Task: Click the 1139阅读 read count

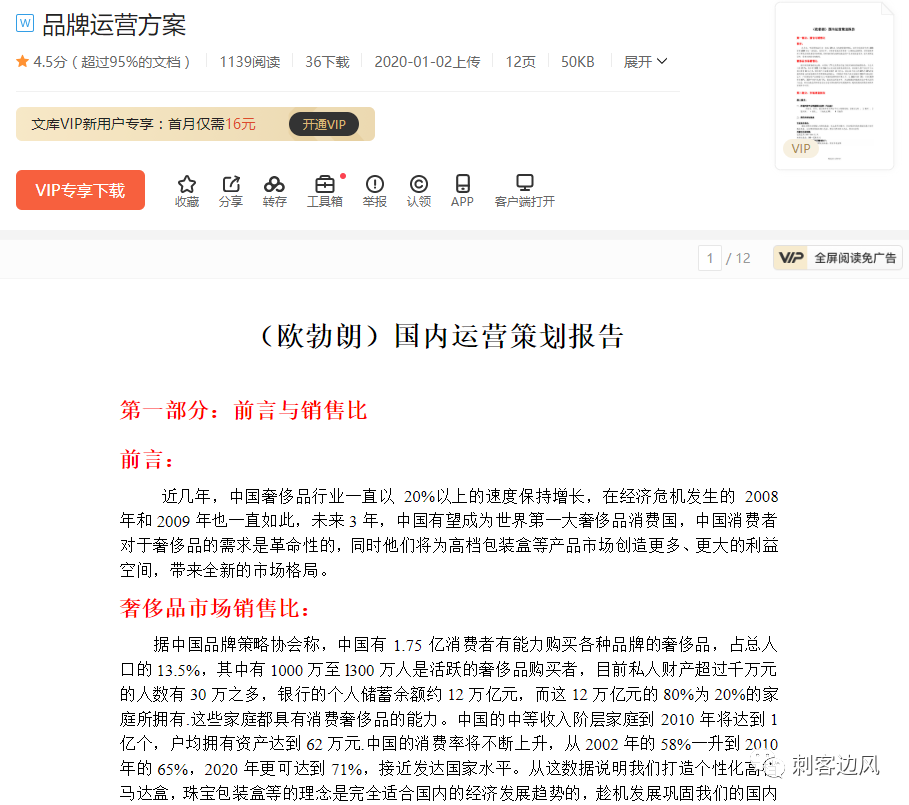Action: [x=249, y=61]
